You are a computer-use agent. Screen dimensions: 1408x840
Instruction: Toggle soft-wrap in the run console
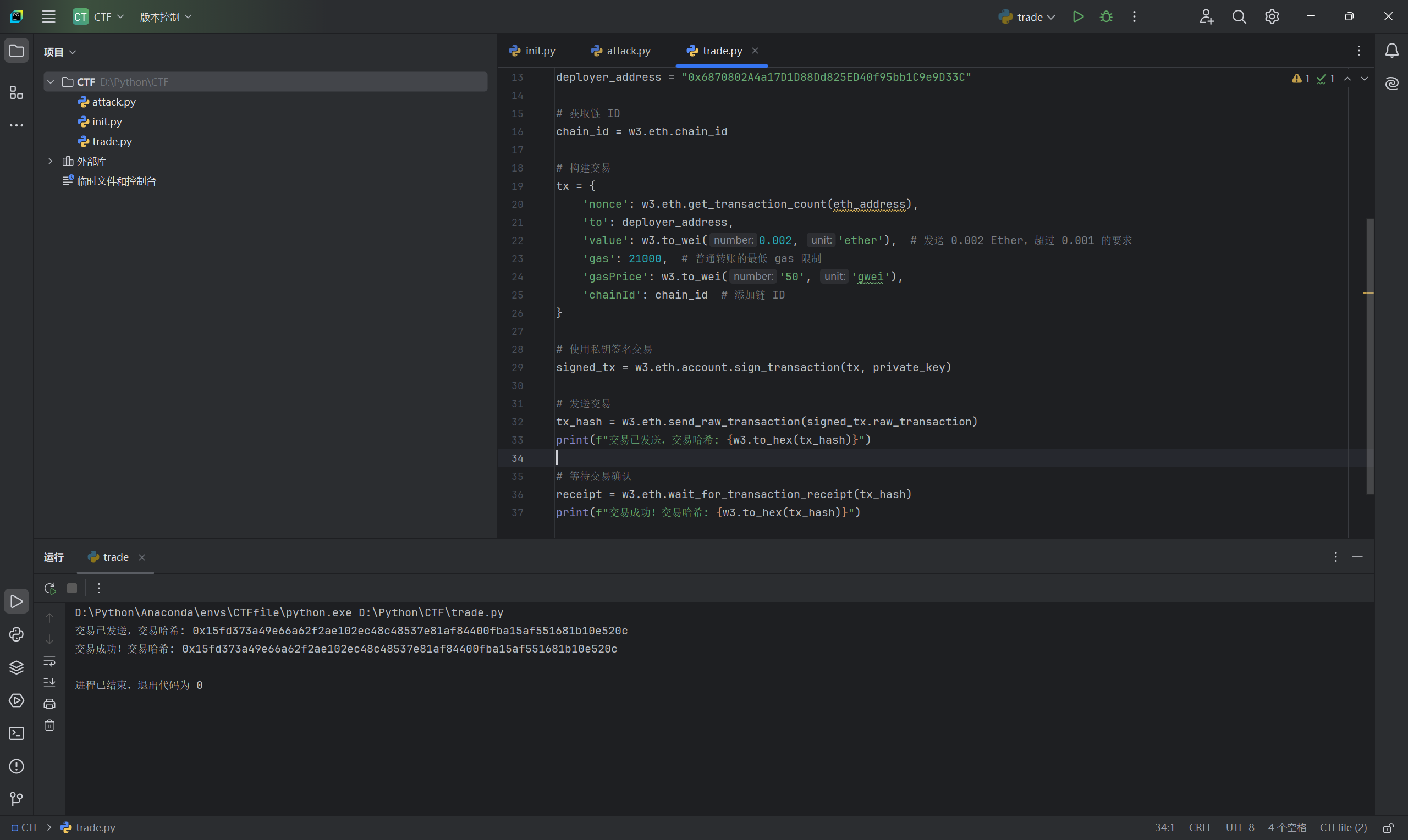click(x=50, y=661)
